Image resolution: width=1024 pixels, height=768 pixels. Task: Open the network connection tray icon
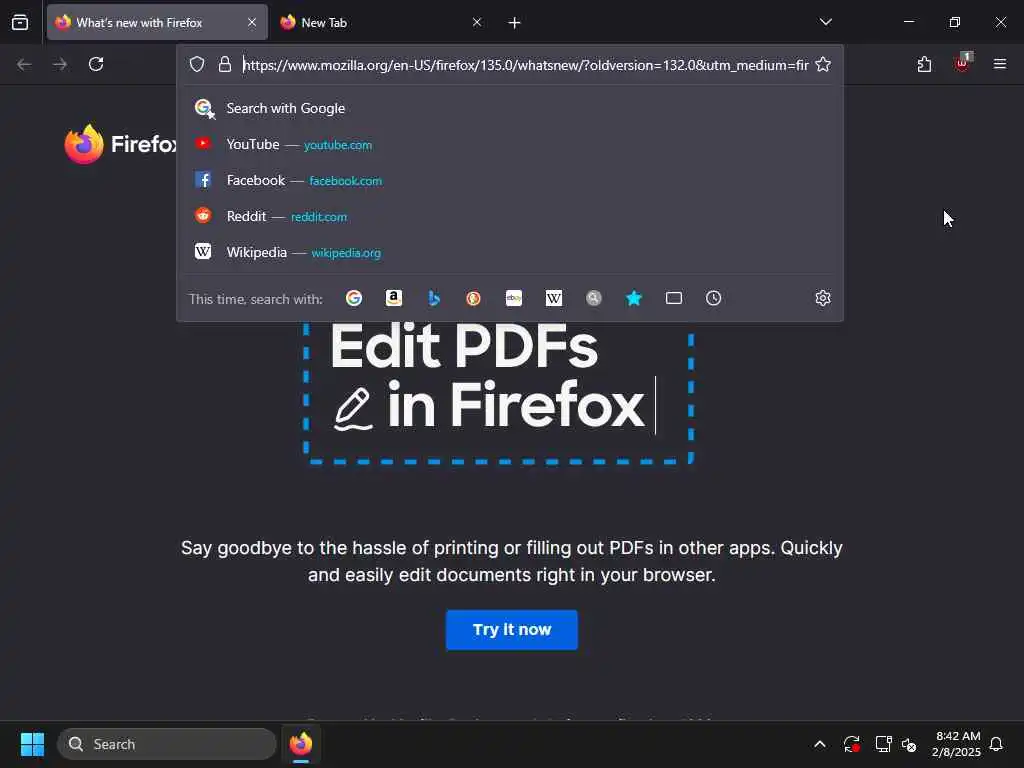[x=883, y=744]
